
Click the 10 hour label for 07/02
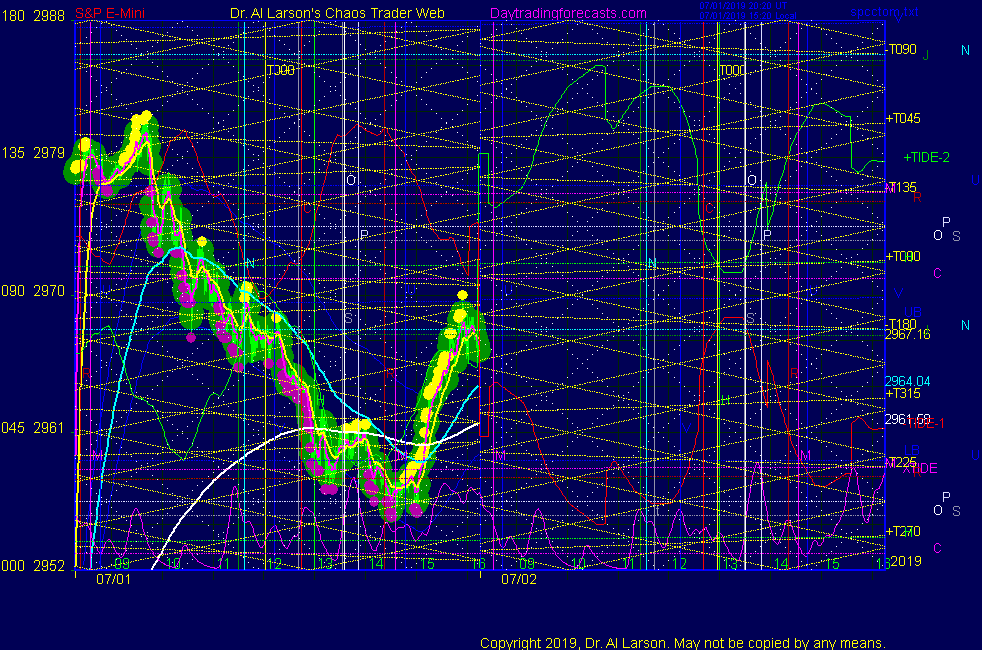click(x=578, y=563)
